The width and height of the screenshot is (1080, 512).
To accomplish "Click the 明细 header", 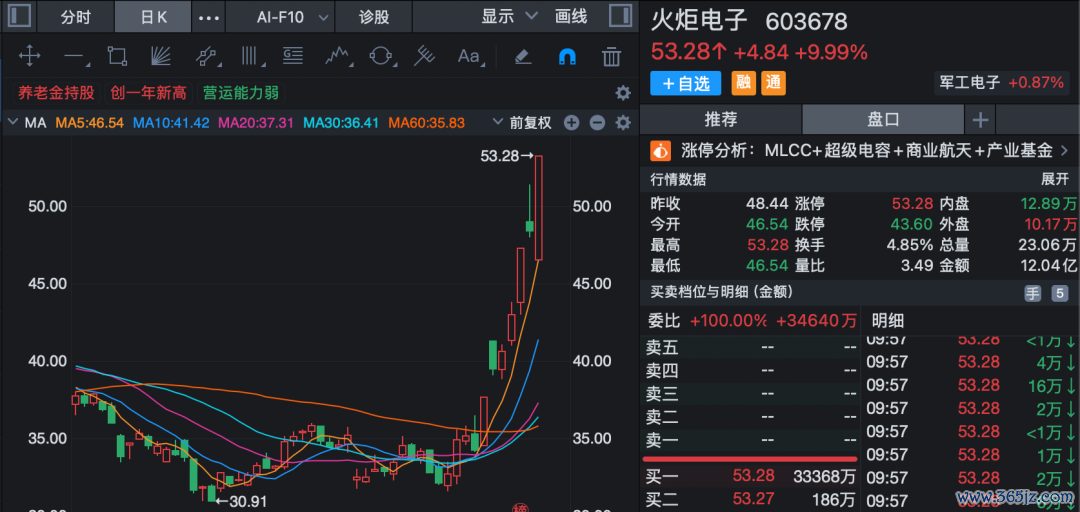I will (x=888, y=320).
